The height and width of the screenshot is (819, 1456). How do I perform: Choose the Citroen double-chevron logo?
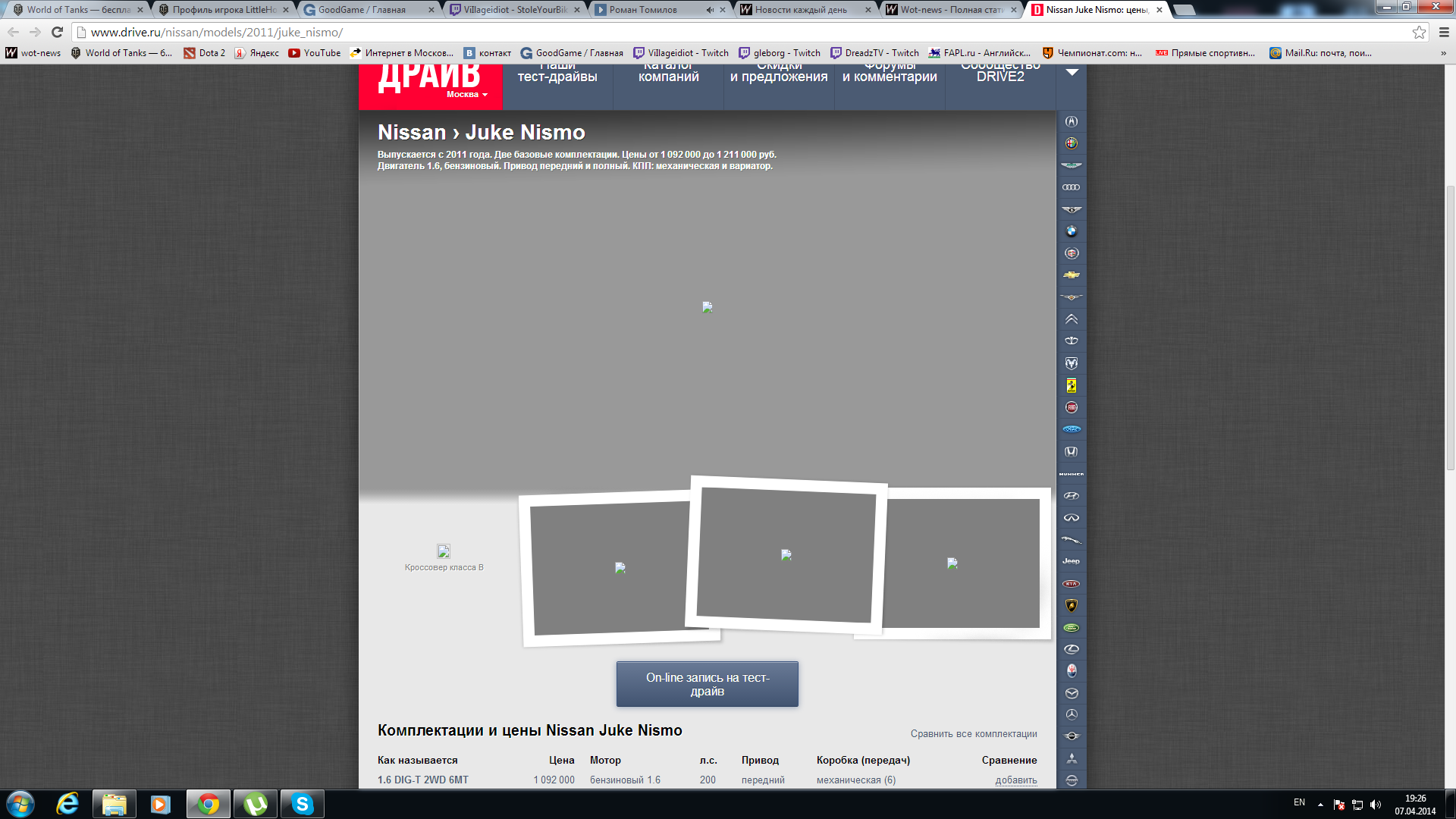point(1072,319)
